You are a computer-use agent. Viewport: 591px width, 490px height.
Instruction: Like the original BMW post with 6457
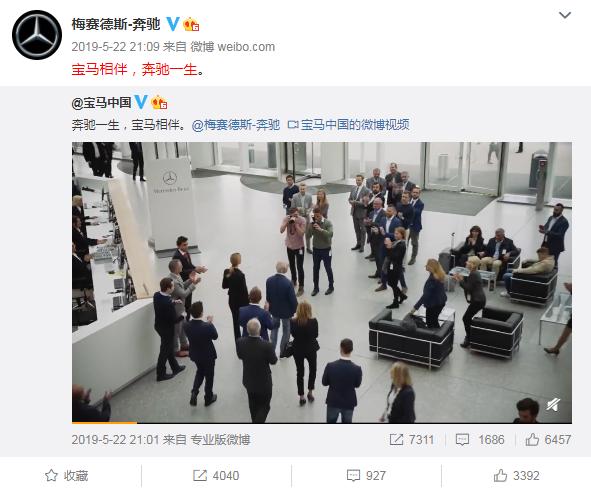[x=548, y=439]
